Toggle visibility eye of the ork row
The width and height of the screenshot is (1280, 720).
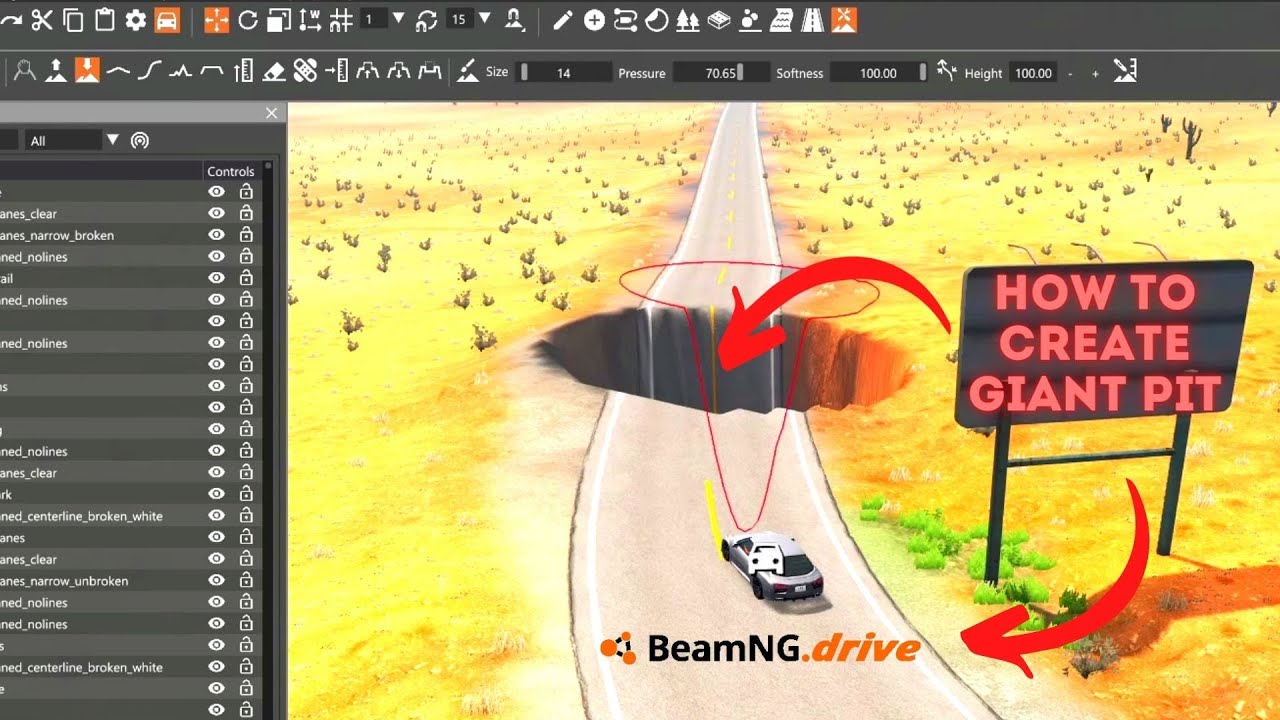click(216, 494)
